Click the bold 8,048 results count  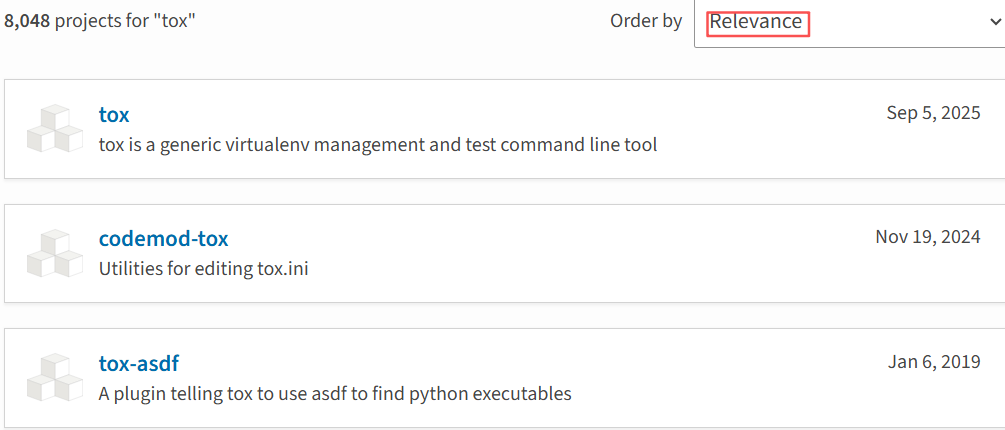pos(27,21)
